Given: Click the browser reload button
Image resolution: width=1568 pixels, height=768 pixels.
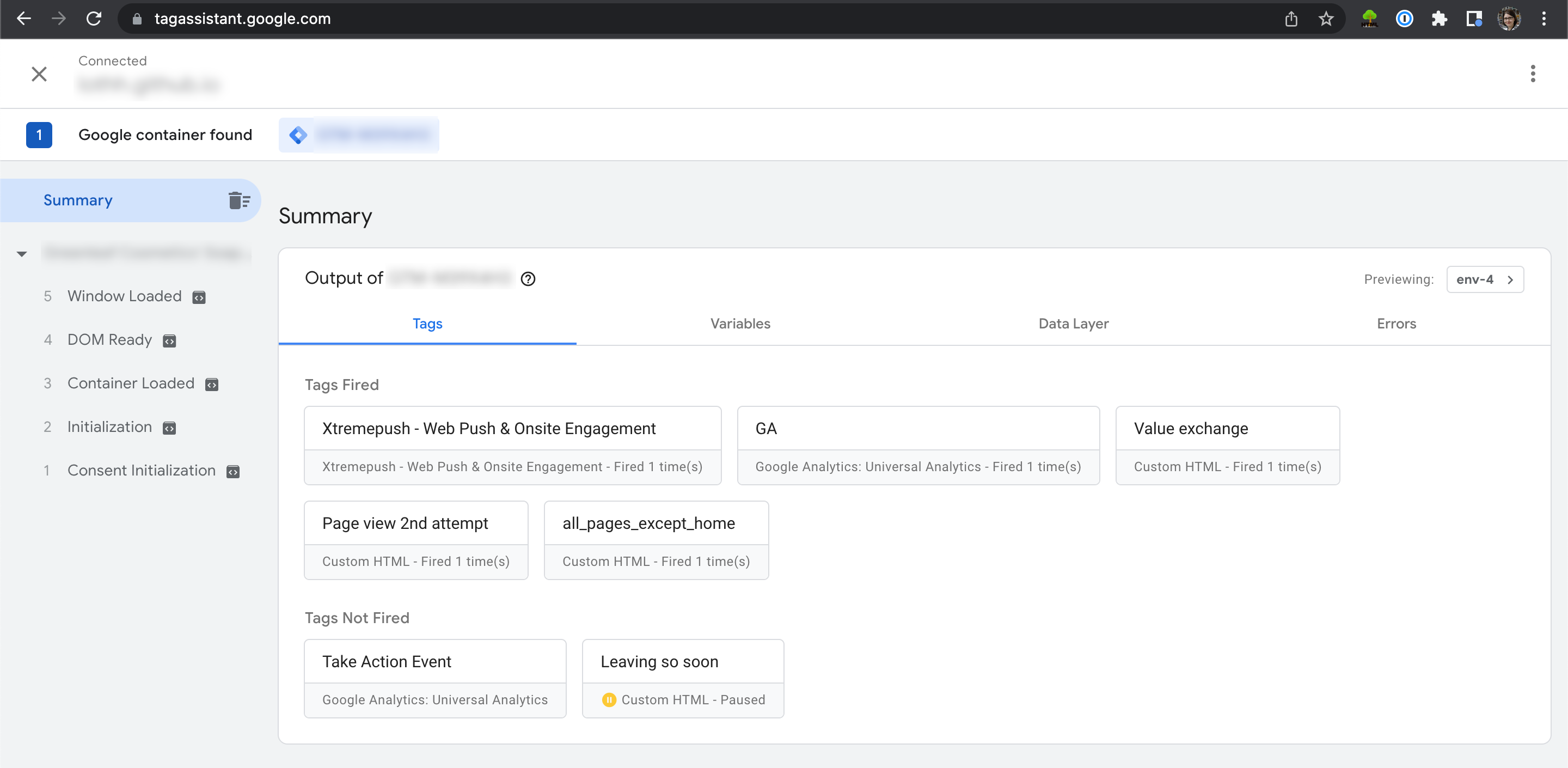Looking at the screenshot, I should (94, 19).
